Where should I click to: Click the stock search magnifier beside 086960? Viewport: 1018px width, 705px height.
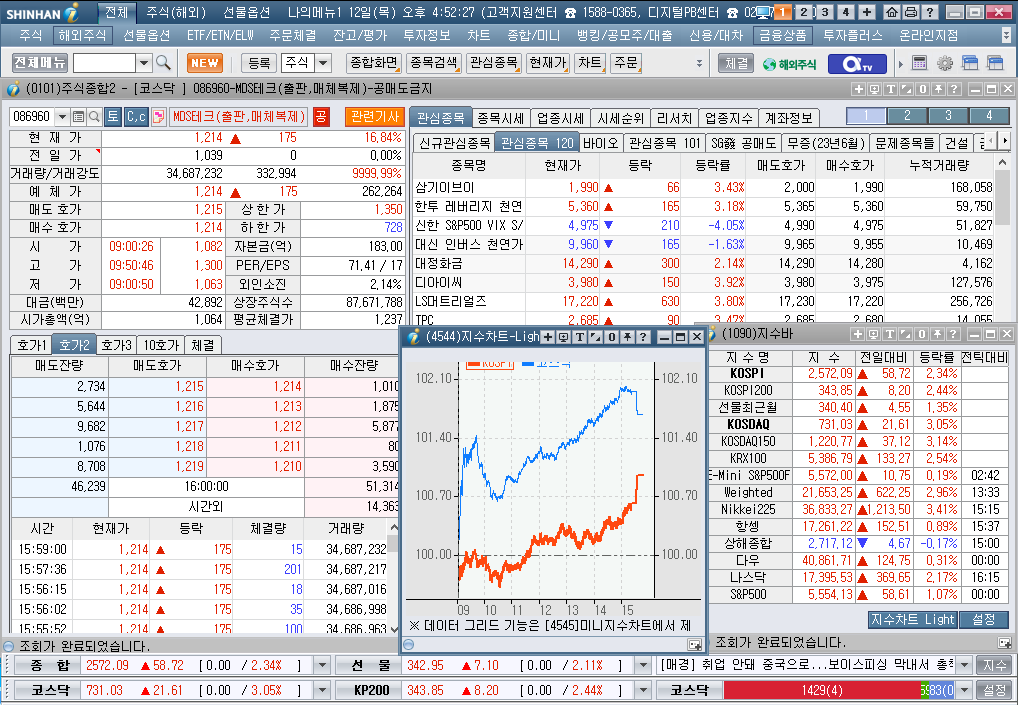click(x=95, y=117)
